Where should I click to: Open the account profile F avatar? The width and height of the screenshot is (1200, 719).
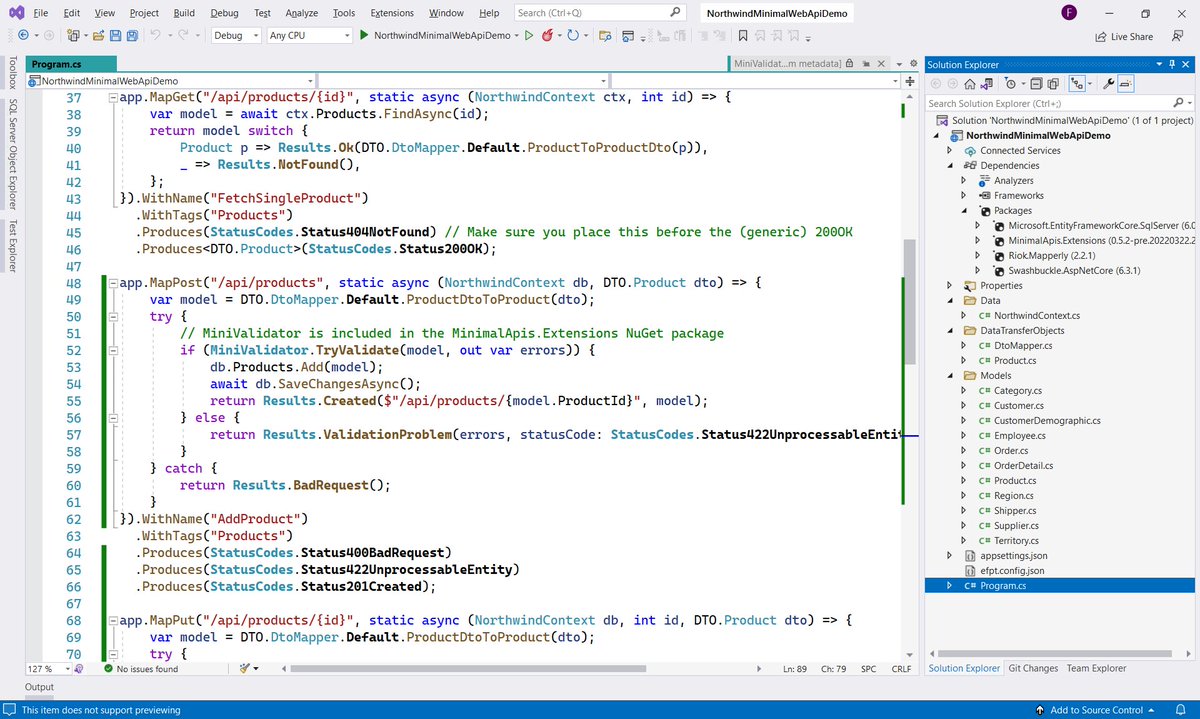(x=1069, y=13)
